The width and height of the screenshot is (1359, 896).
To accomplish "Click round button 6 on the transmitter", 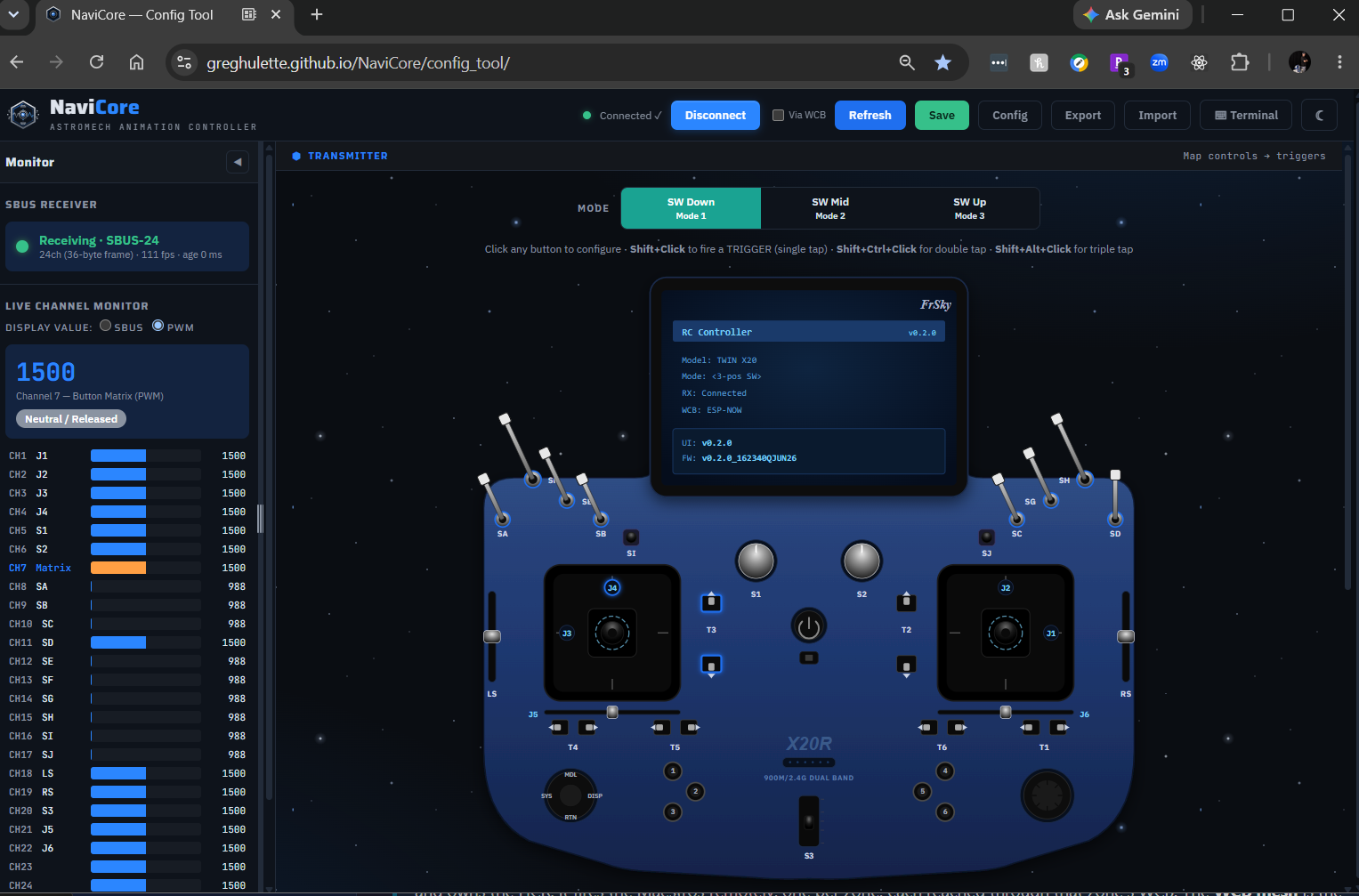I will tap(945, 811).
